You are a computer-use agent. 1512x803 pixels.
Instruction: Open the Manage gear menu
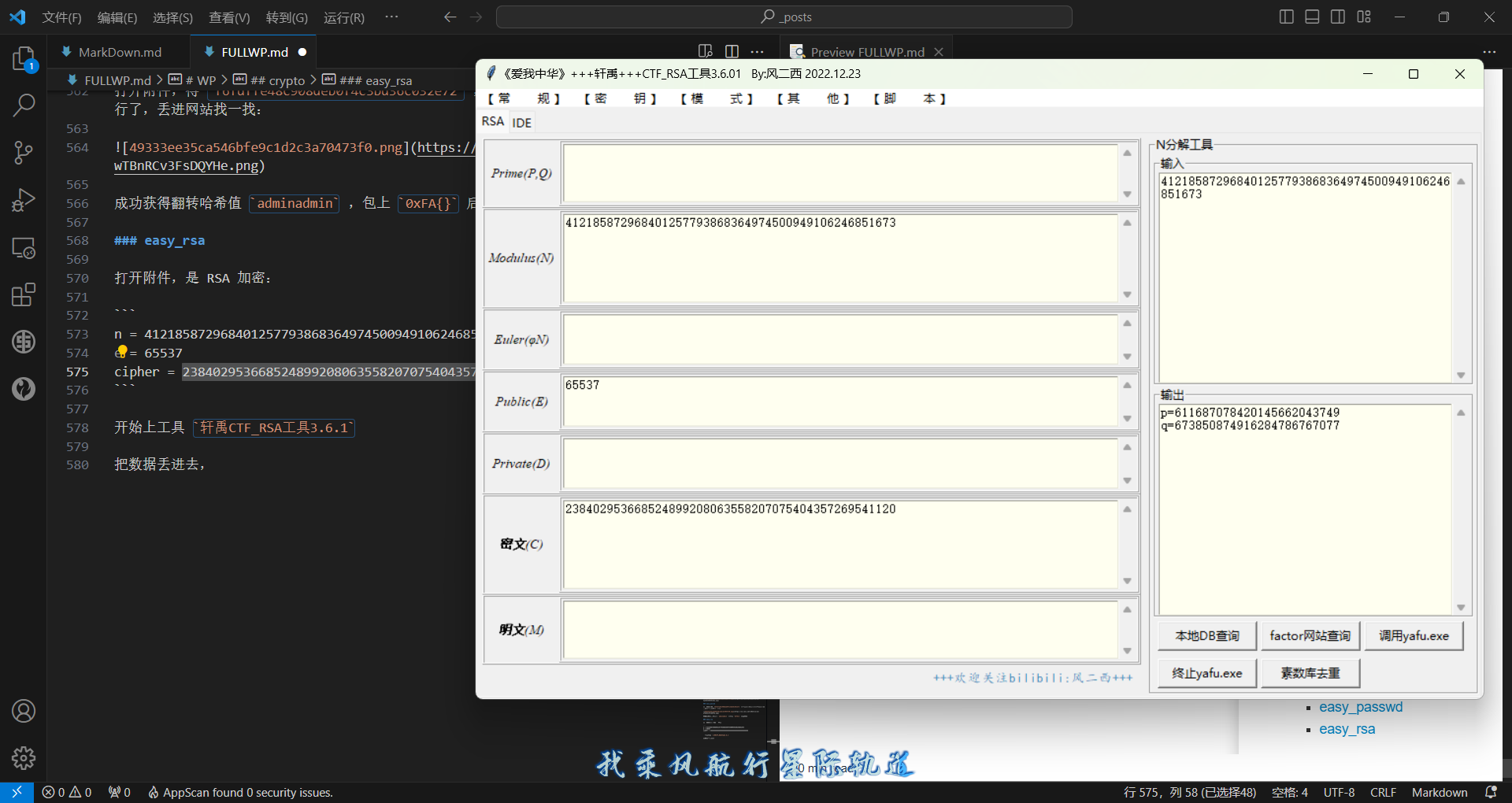coord(24,758)
